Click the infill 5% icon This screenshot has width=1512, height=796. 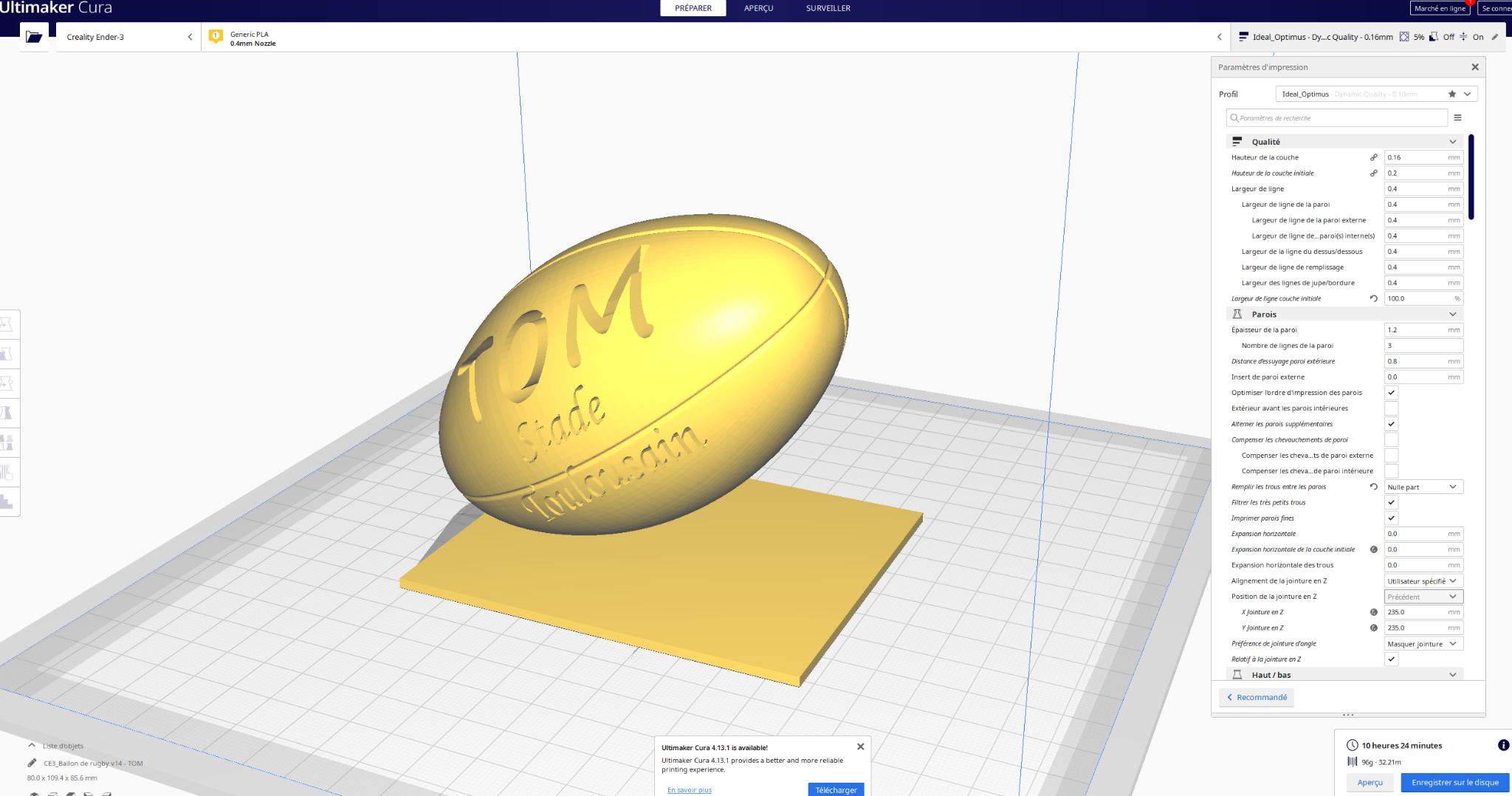click(x=1404, y=37)
